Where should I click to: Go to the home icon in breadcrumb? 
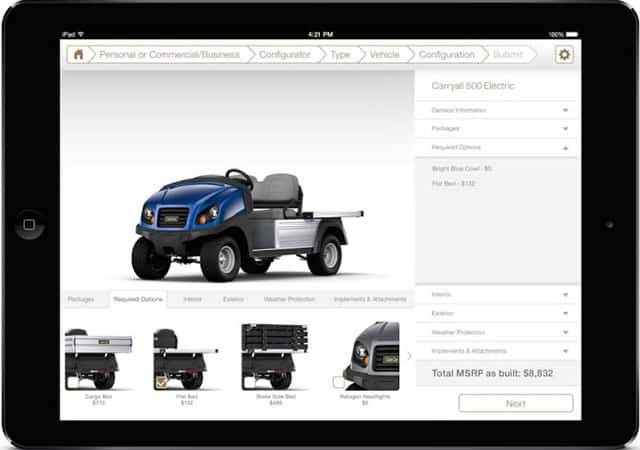(x=78, y=54)
